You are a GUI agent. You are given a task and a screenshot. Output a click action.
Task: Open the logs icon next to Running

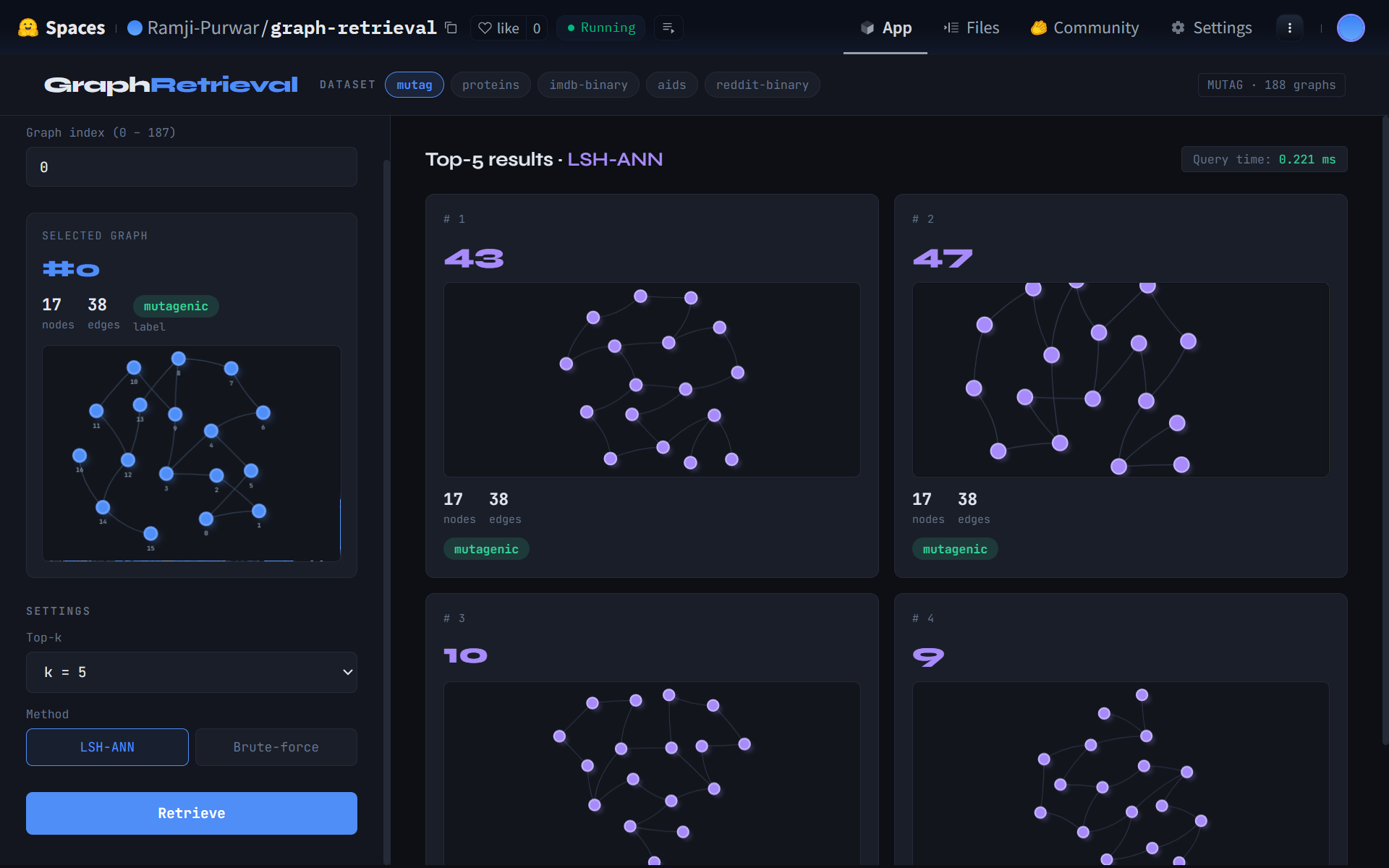[x=668, y=27]
